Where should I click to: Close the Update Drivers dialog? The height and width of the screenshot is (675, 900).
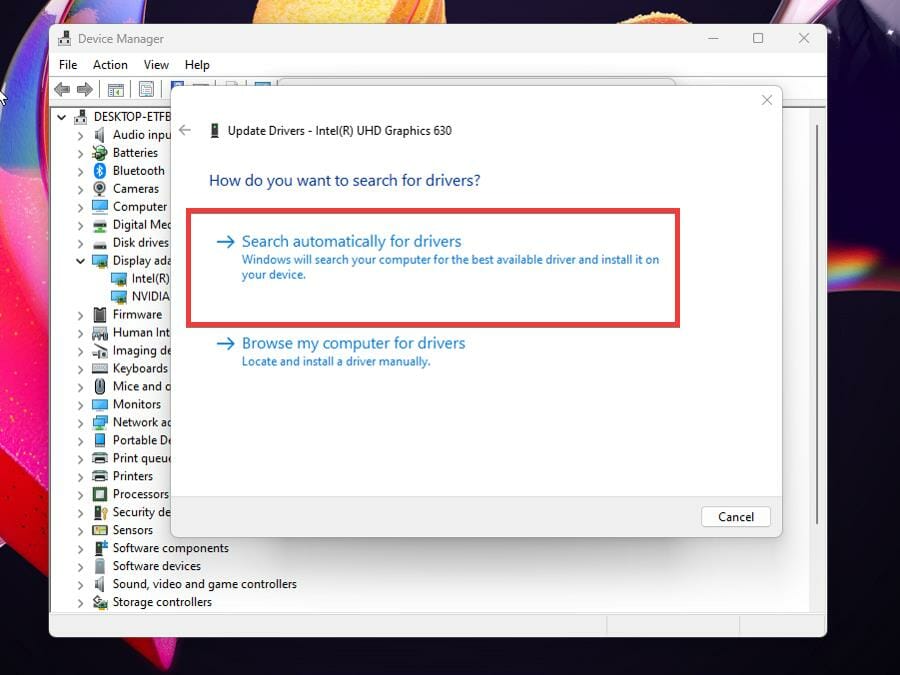click(766, 100)
